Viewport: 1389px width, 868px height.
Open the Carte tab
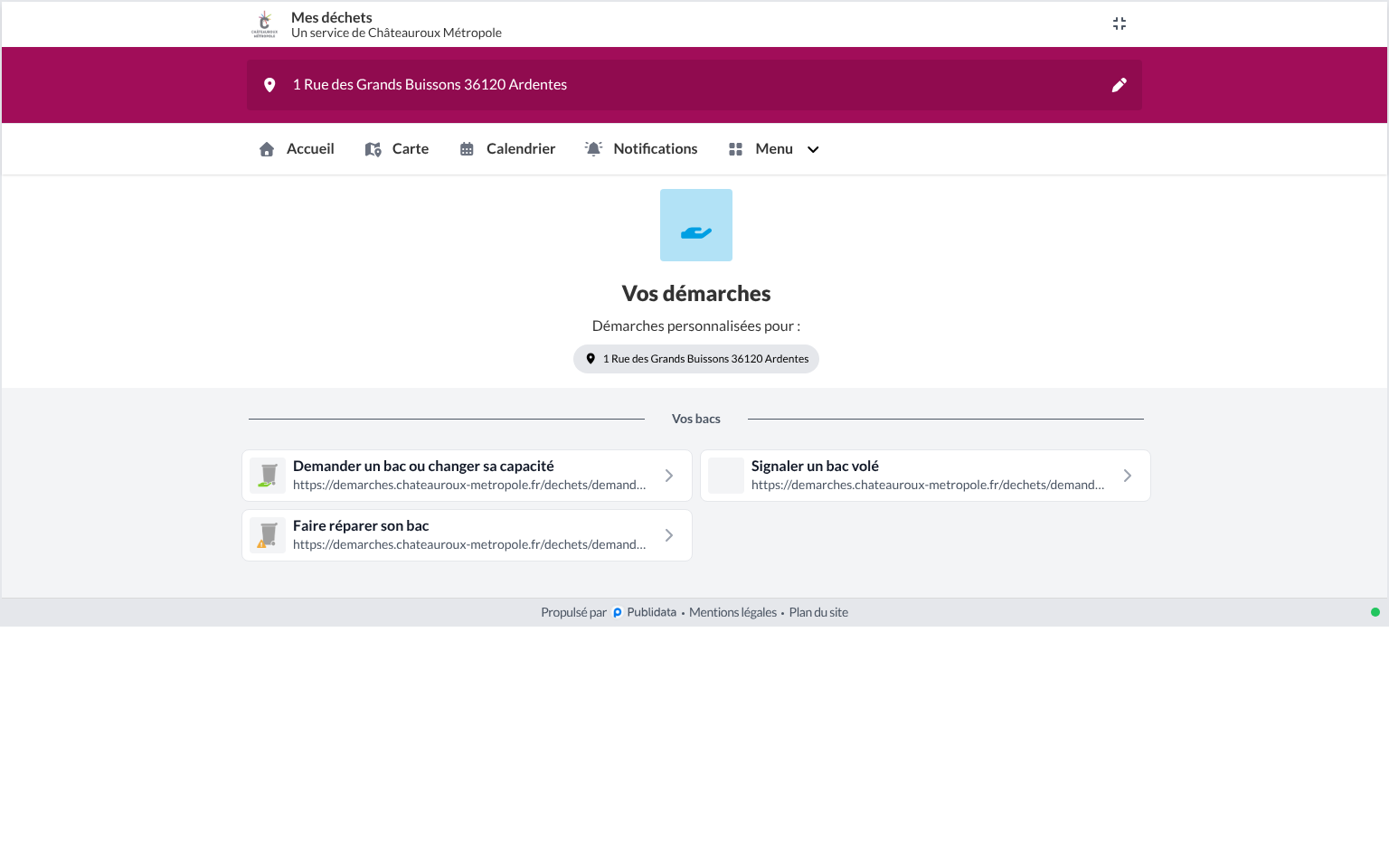coord(397,149)
